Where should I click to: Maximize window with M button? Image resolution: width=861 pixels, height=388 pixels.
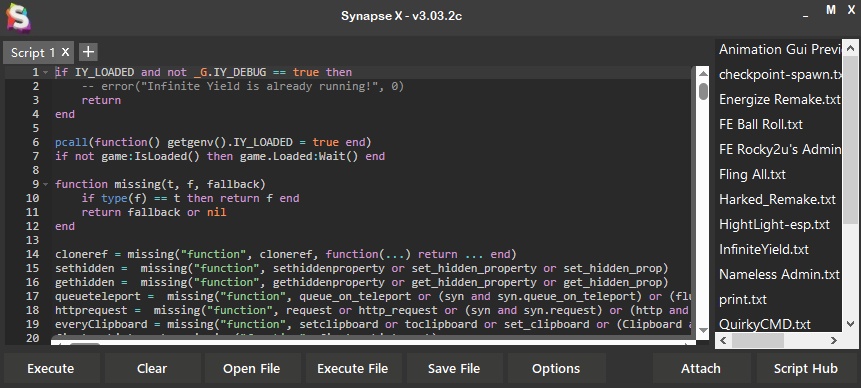[831, 10]
